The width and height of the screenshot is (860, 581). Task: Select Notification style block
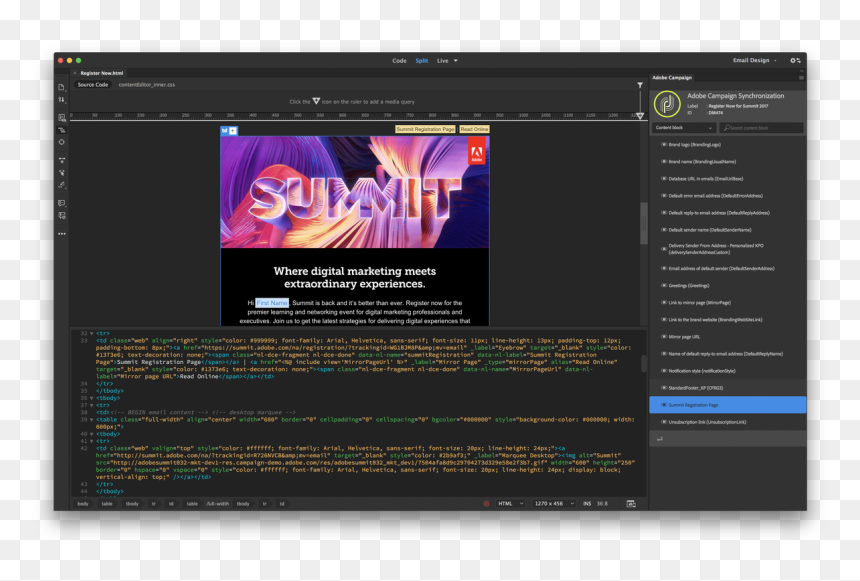tap(728, 371)
